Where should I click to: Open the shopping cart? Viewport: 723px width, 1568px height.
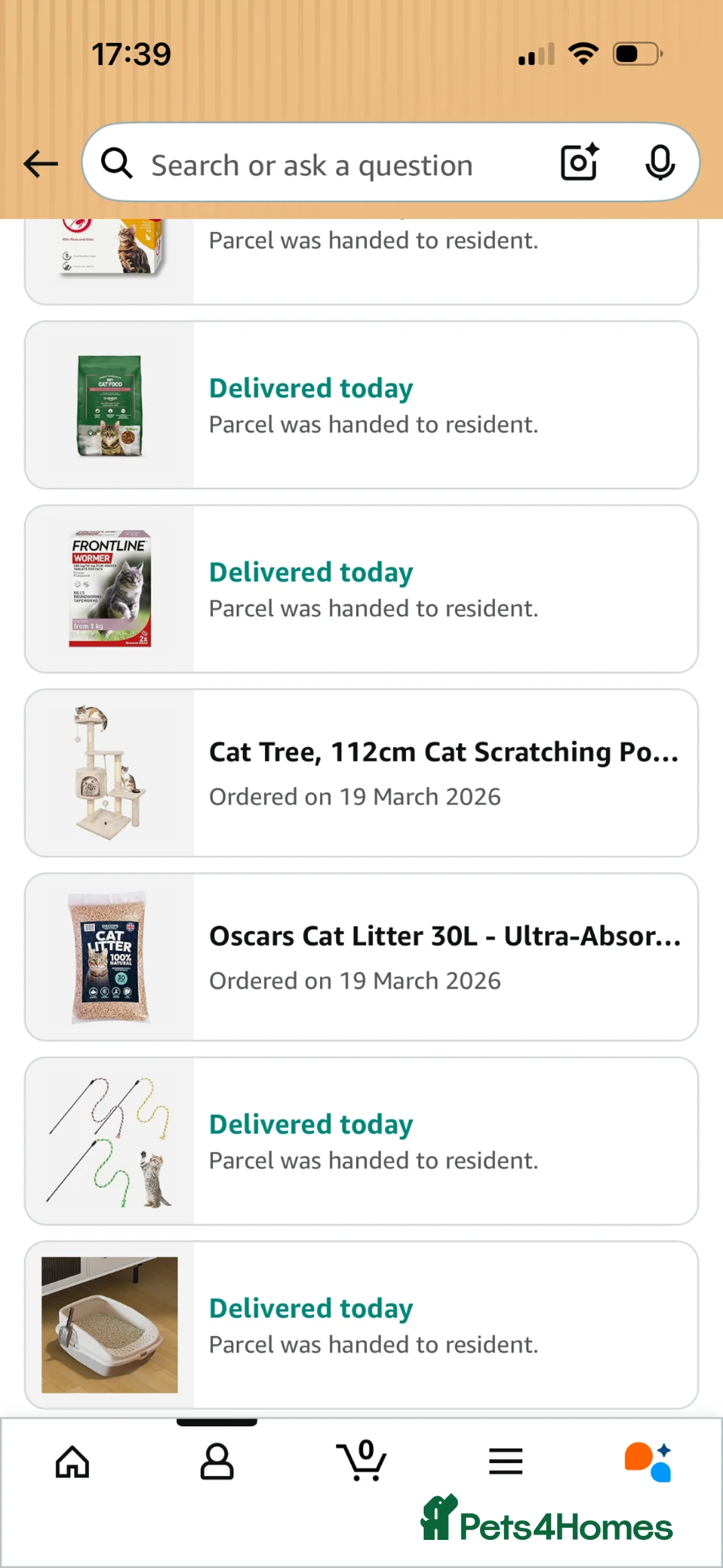(361, 1461)
